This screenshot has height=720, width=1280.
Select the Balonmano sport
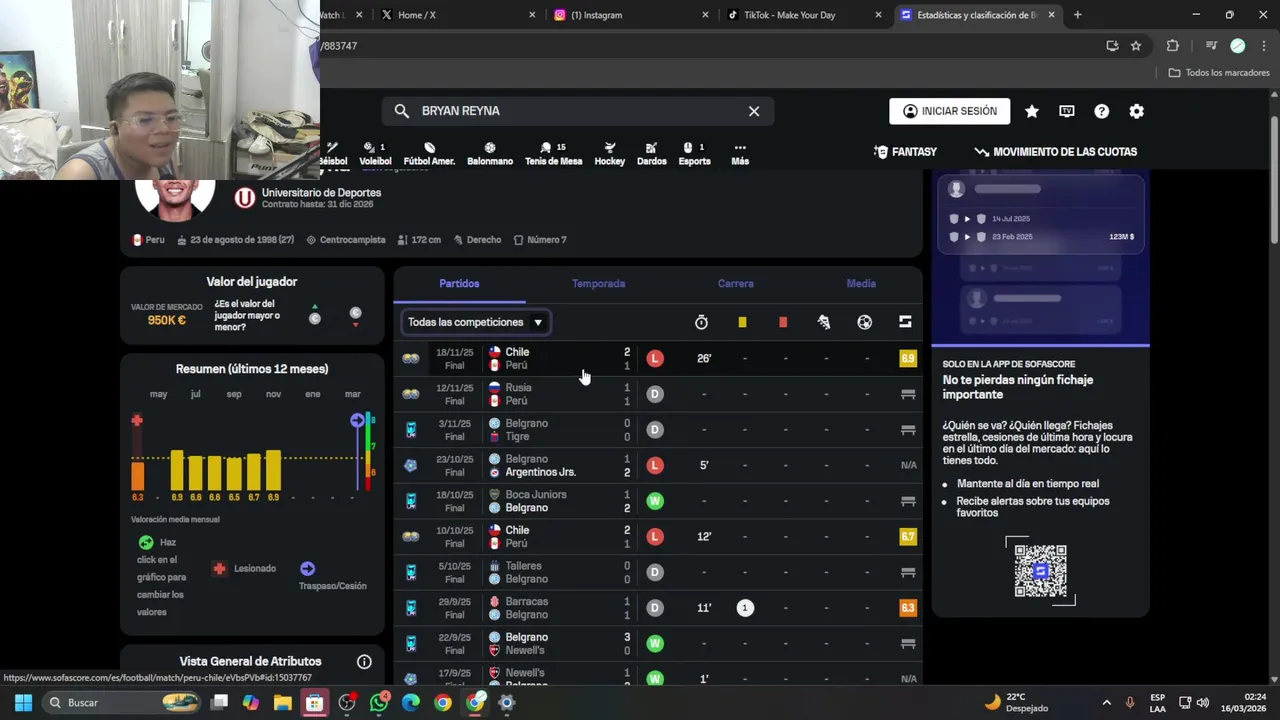point(490,154)
